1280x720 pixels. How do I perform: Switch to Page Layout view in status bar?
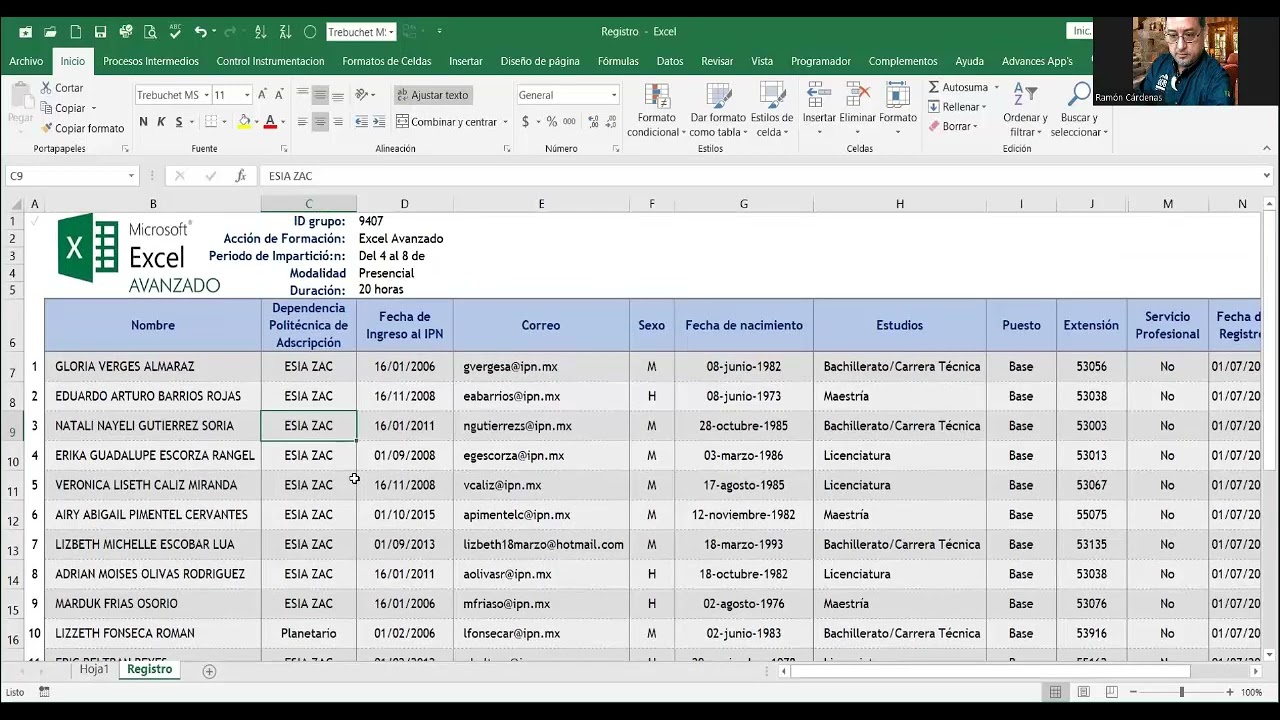point(1083,692)
